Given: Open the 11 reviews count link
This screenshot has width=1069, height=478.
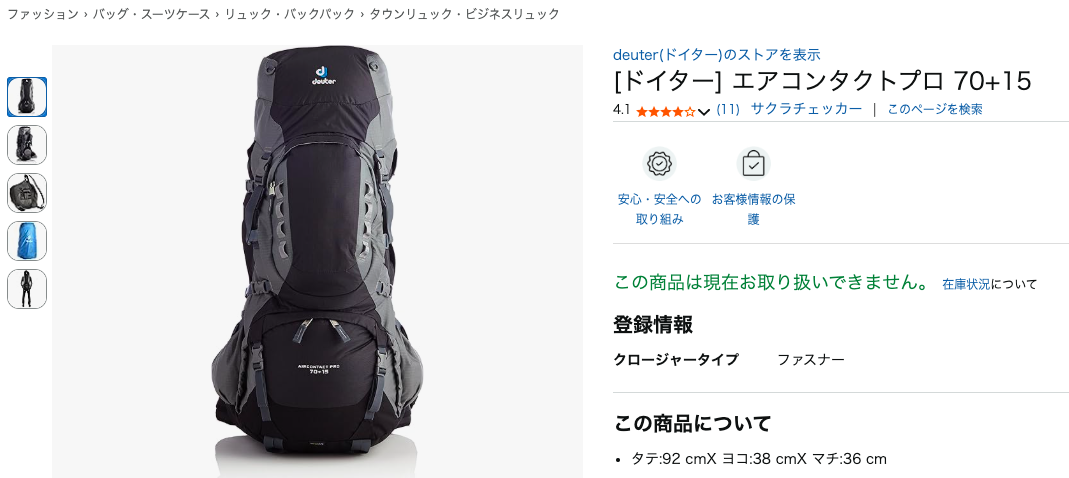Looking at the screenshot, I should 728,109.
